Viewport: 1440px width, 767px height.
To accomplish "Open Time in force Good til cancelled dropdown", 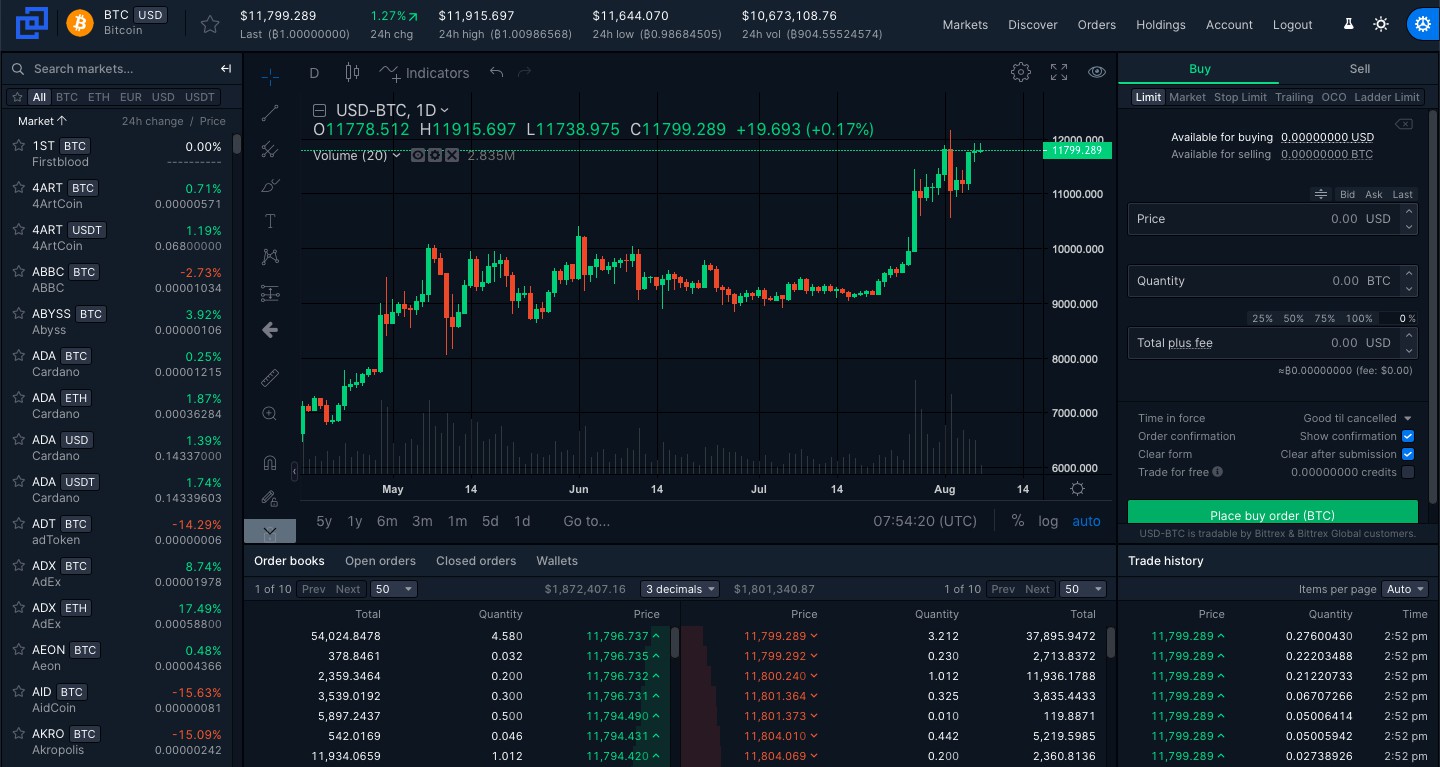I will coord(1357,418).
